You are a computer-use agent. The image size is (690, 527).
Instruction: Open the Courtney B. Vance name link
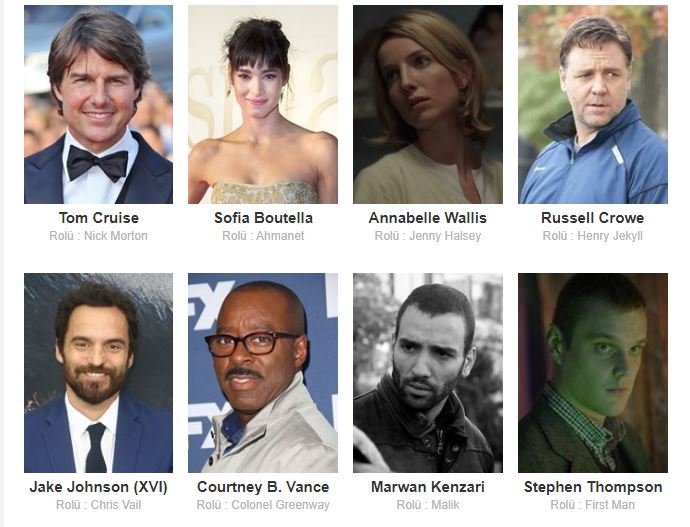263,487
